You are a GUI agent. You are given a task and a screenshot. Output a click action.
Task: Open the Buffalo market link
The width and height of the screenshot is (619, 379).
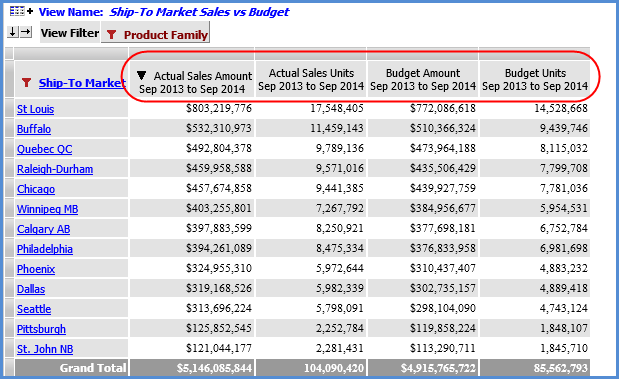click(x=34, y=129)
